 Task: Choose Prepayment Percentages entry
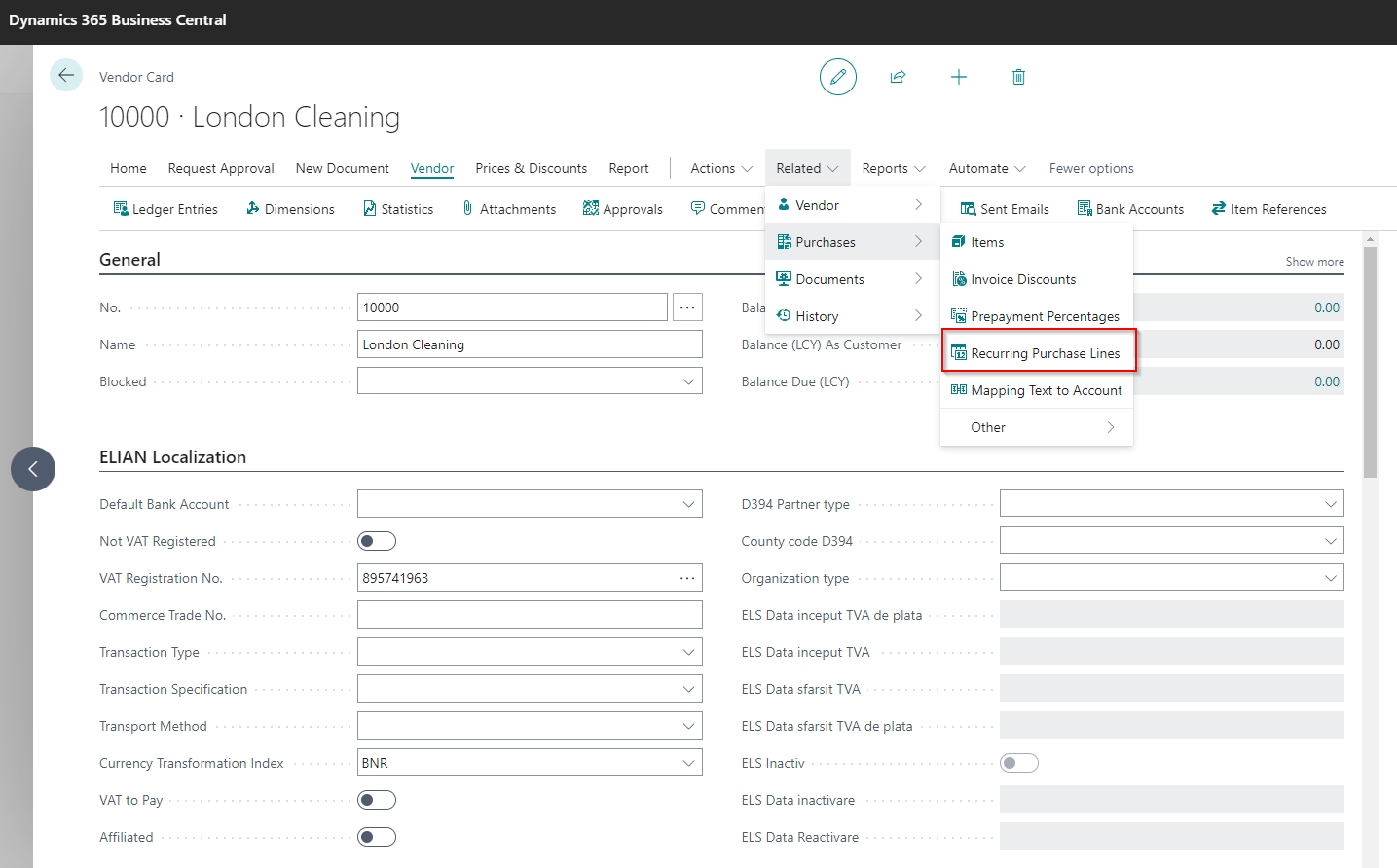click(1037, 316)
